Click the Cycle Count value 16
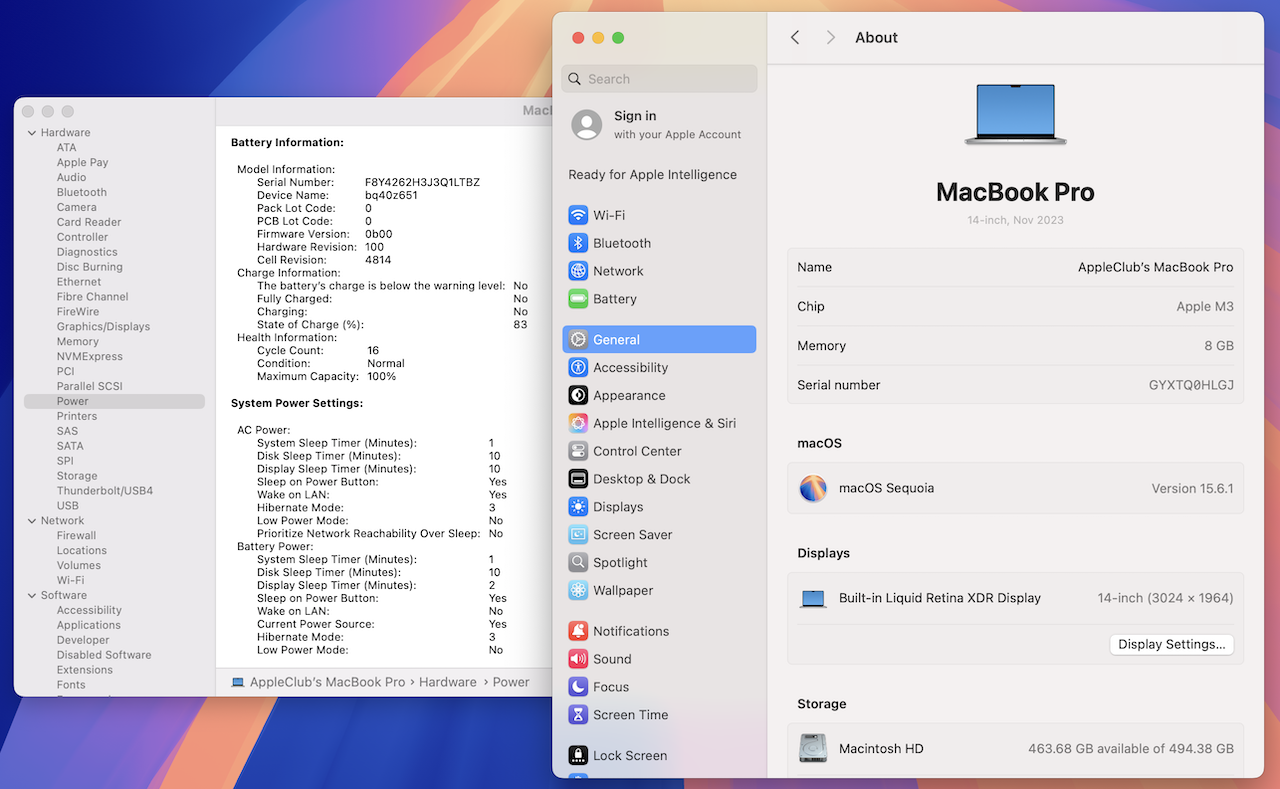The image size is (1280, 789). coord(373,350)
